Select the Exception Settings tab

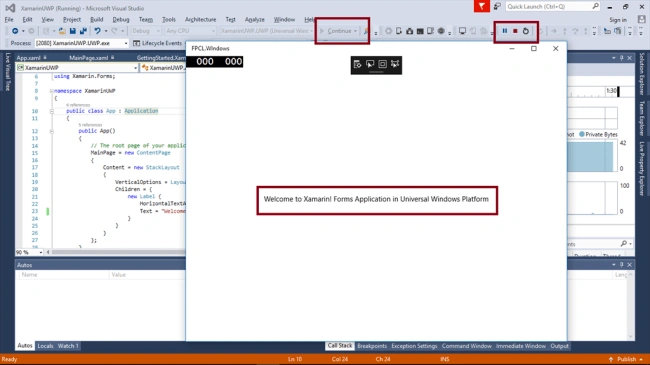(414, 346)
